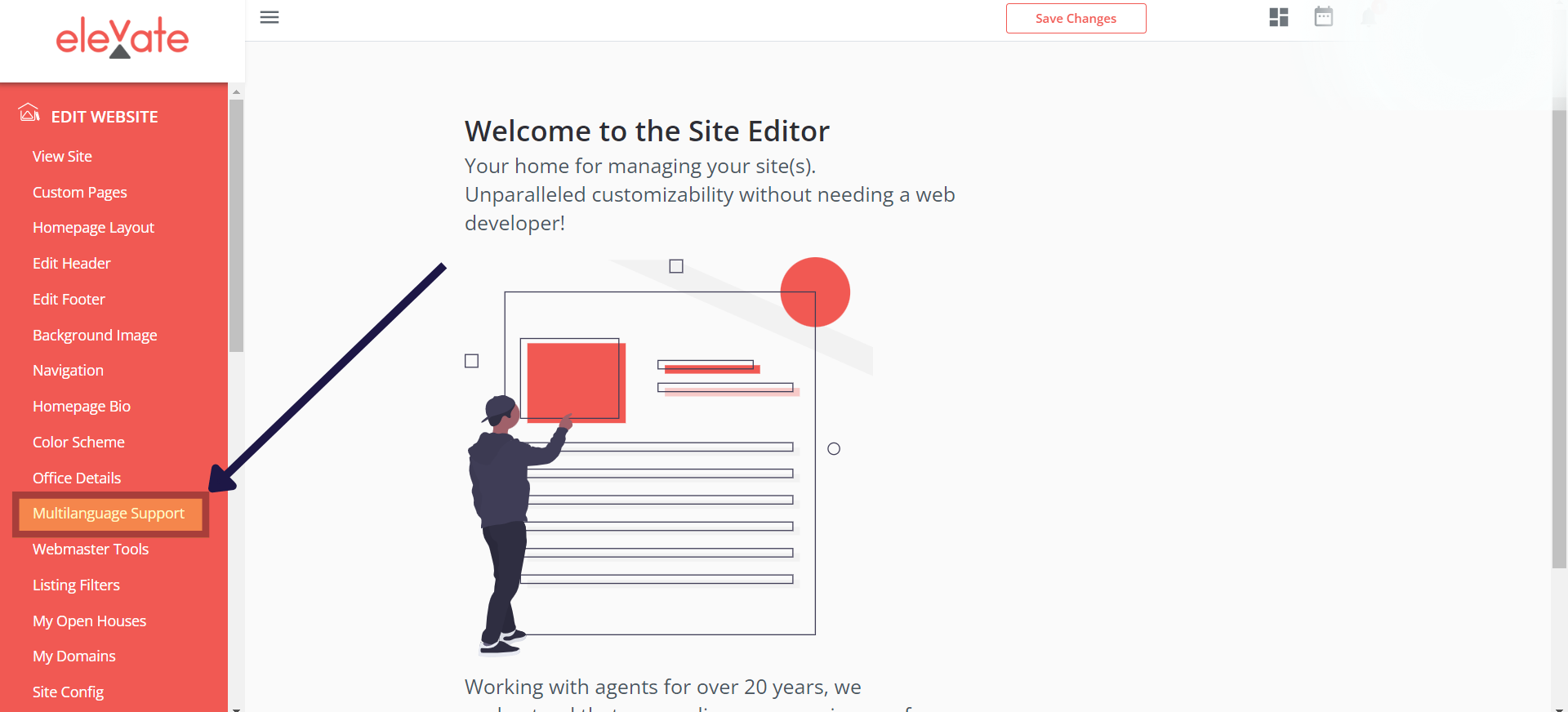Click the Elevate logo
1568x712 pixels.
[x=122, y=38]
